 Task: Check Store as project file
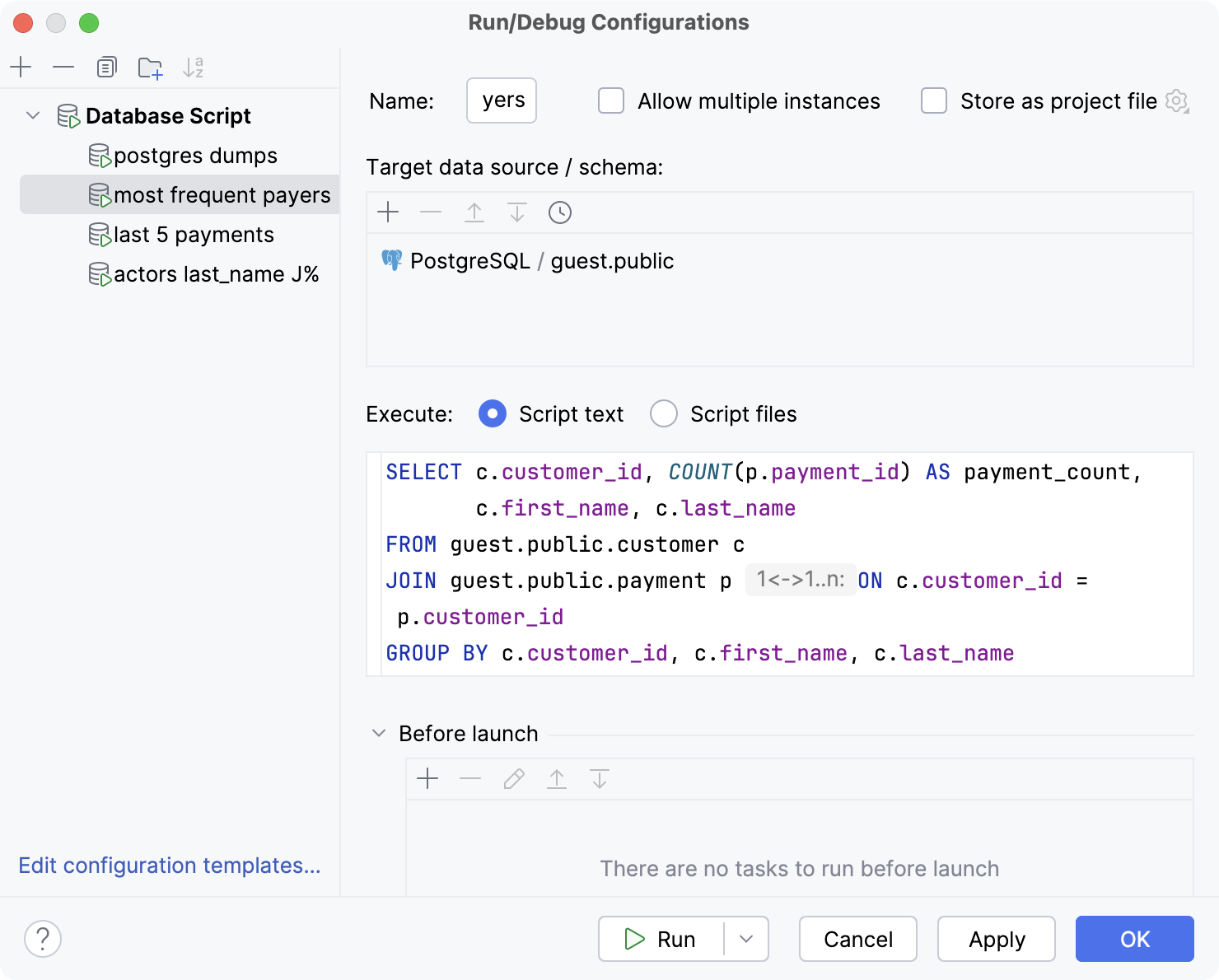tap(933, 100)
